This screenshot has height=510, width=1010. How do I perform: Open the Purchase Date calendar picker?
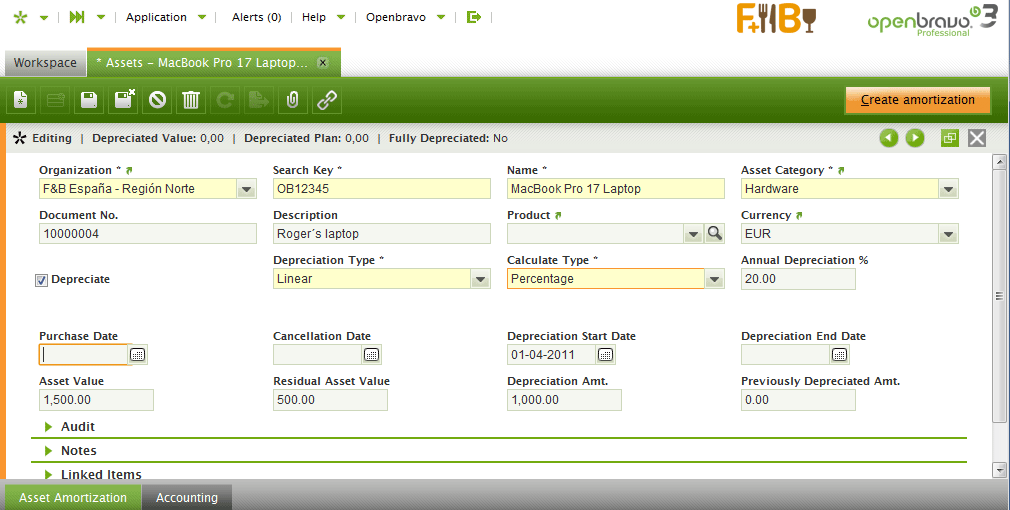pyautogui.click(x=138, y=355)
